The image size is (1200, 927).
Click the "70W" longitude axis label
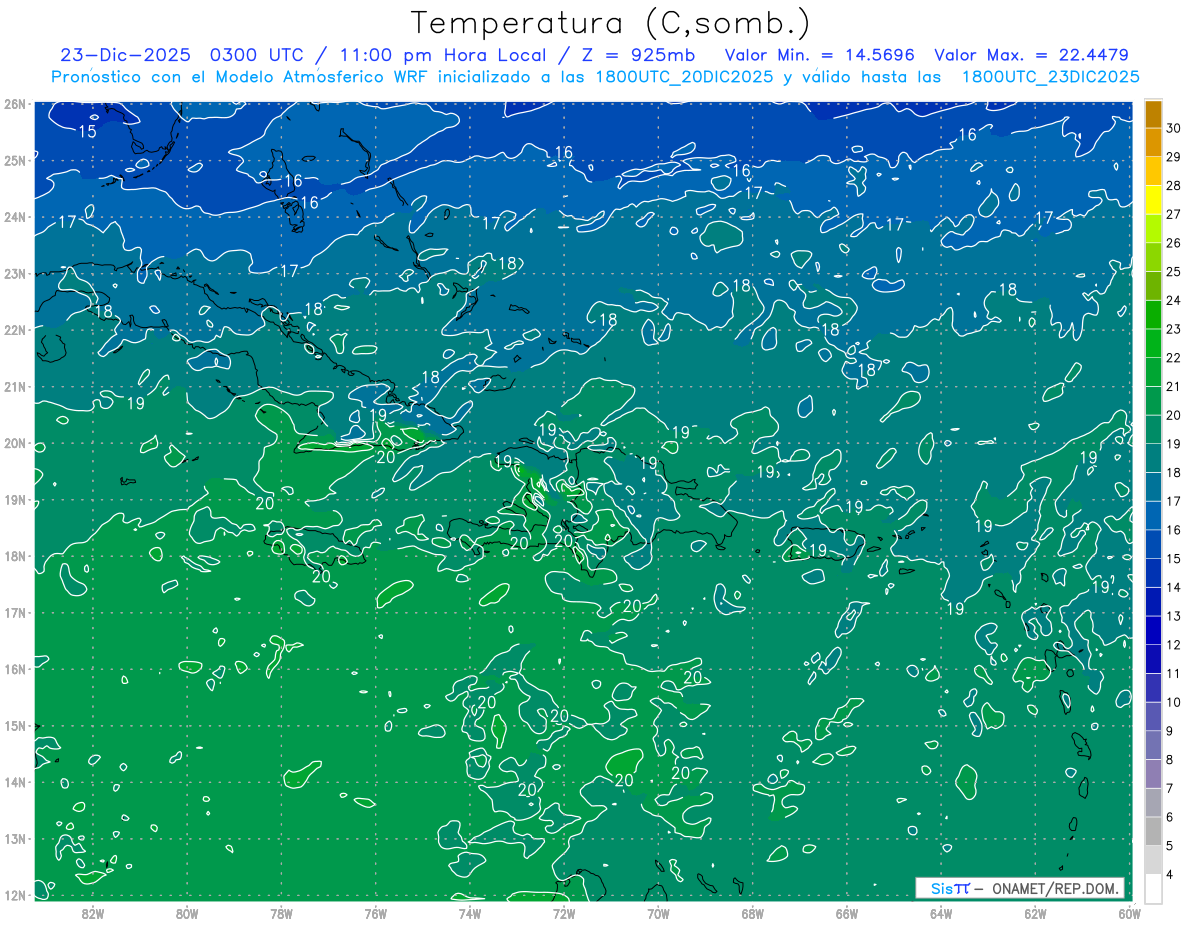point(658,912)
